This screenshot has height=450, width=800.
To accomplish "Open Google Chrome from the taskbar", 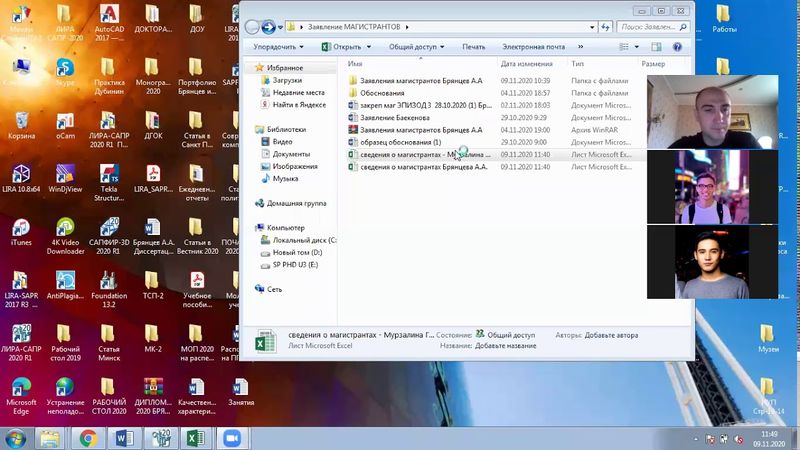I will [x=88, y=438].
